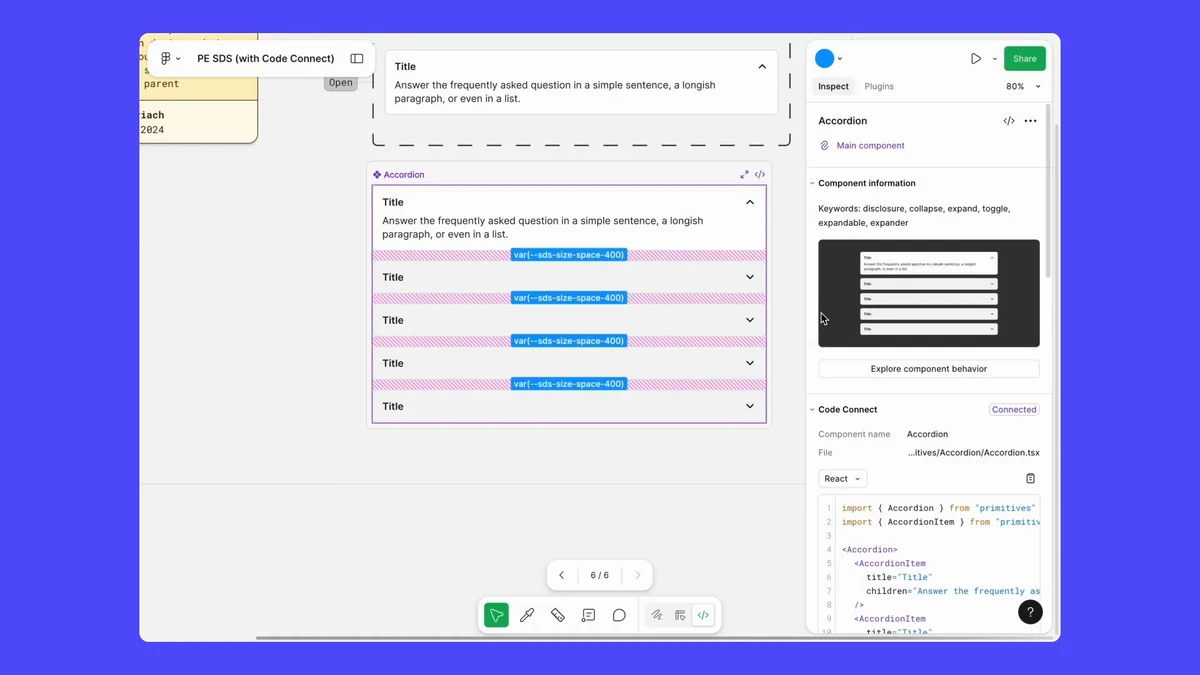Click the ellipsis menu next to Accordion

click(x=1030, y=120)
